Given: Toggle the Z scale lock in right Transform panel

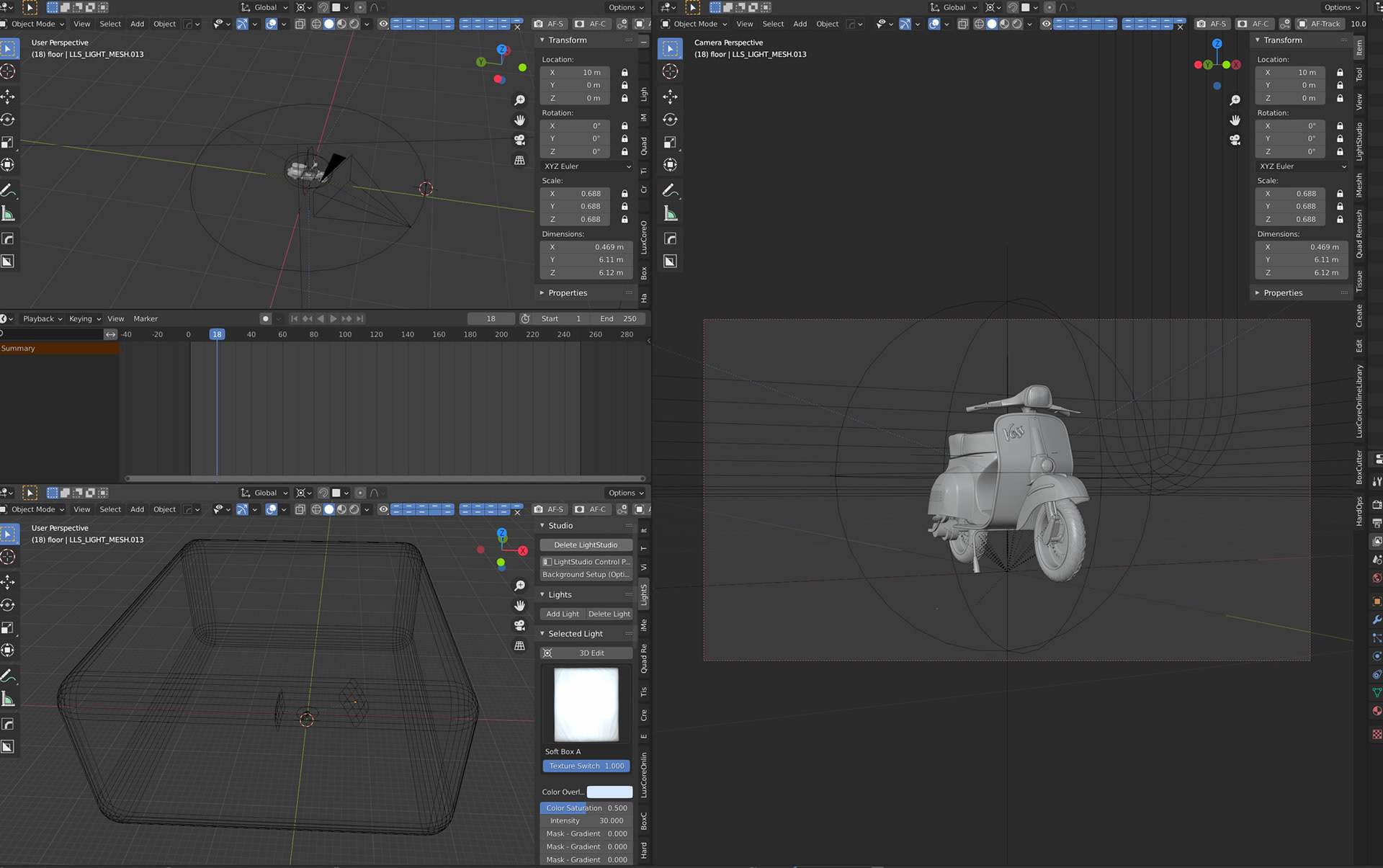Looking at the screenshot, I should click(x=1340, y=219).
